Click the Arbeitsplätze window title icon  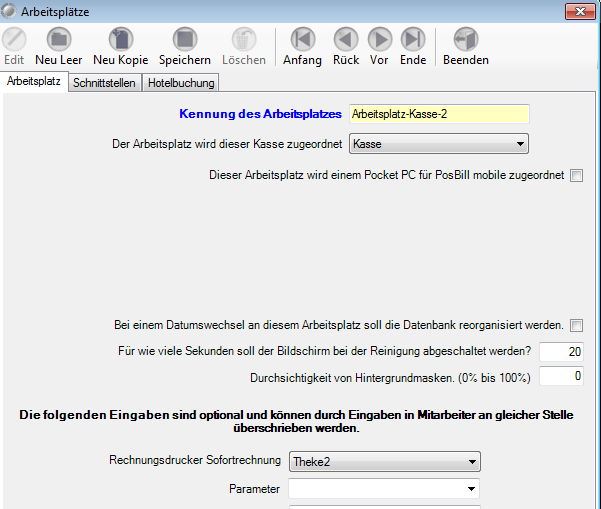click(8, 11)
